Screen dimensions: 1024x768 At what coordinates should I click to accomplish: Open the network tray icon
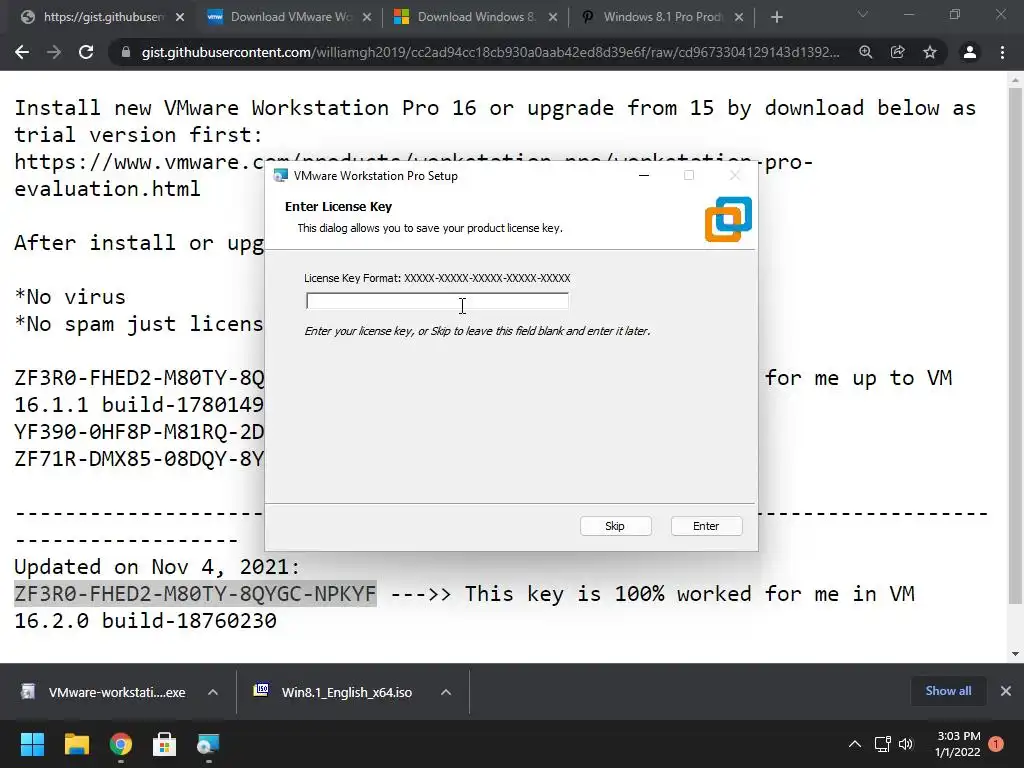882,744
